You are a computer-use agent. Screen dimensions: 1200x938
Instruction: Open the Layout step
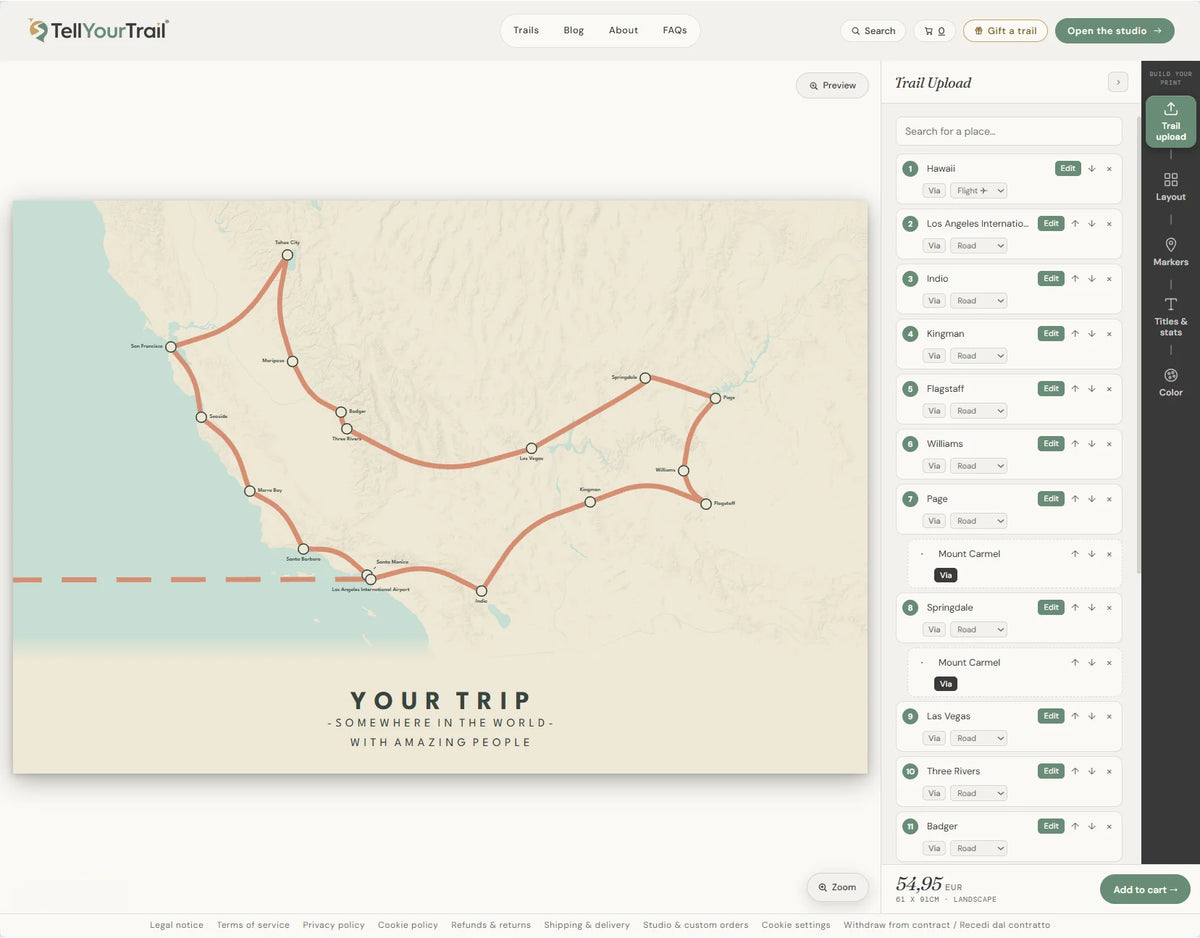[1170, 186]
